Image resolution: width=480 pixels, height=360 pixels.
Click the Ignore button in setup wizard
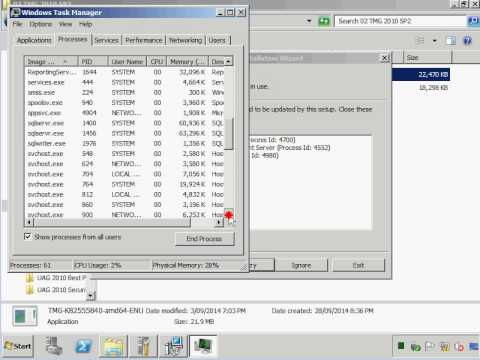point(302,265)
